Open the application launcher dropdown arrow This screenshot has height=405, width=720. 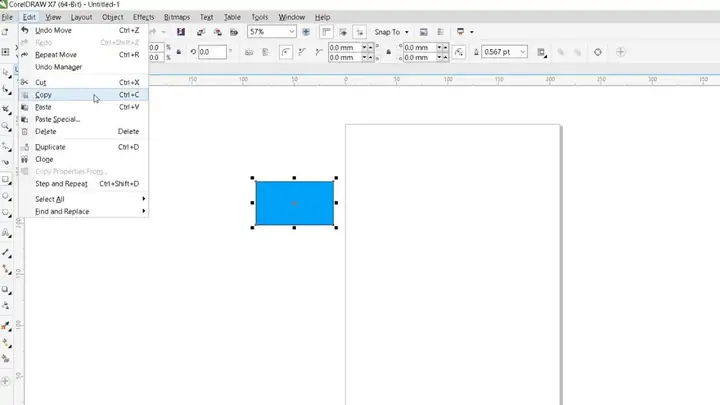(472, 32)
